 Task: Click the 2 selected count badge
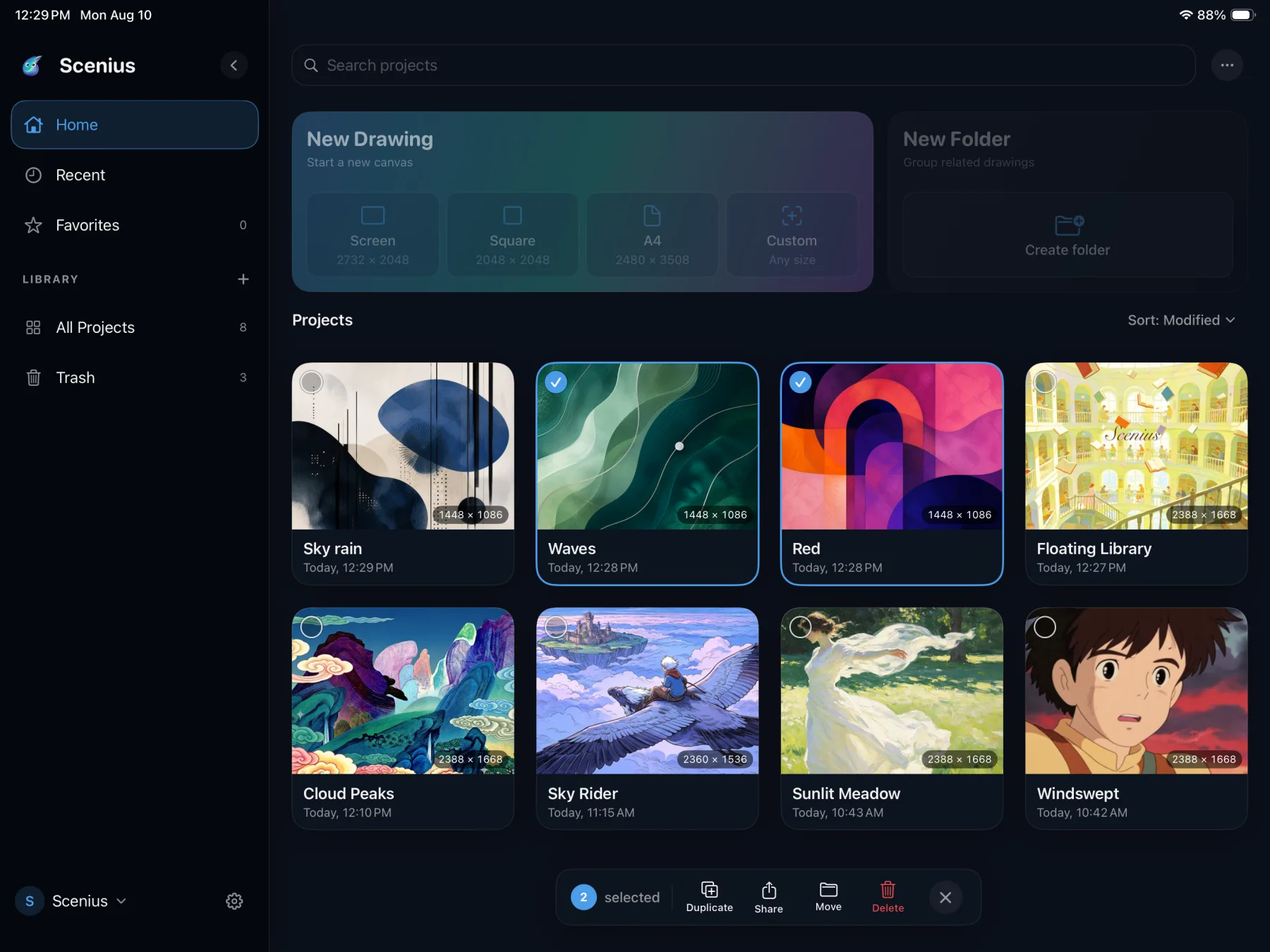(x=583, y=897)
